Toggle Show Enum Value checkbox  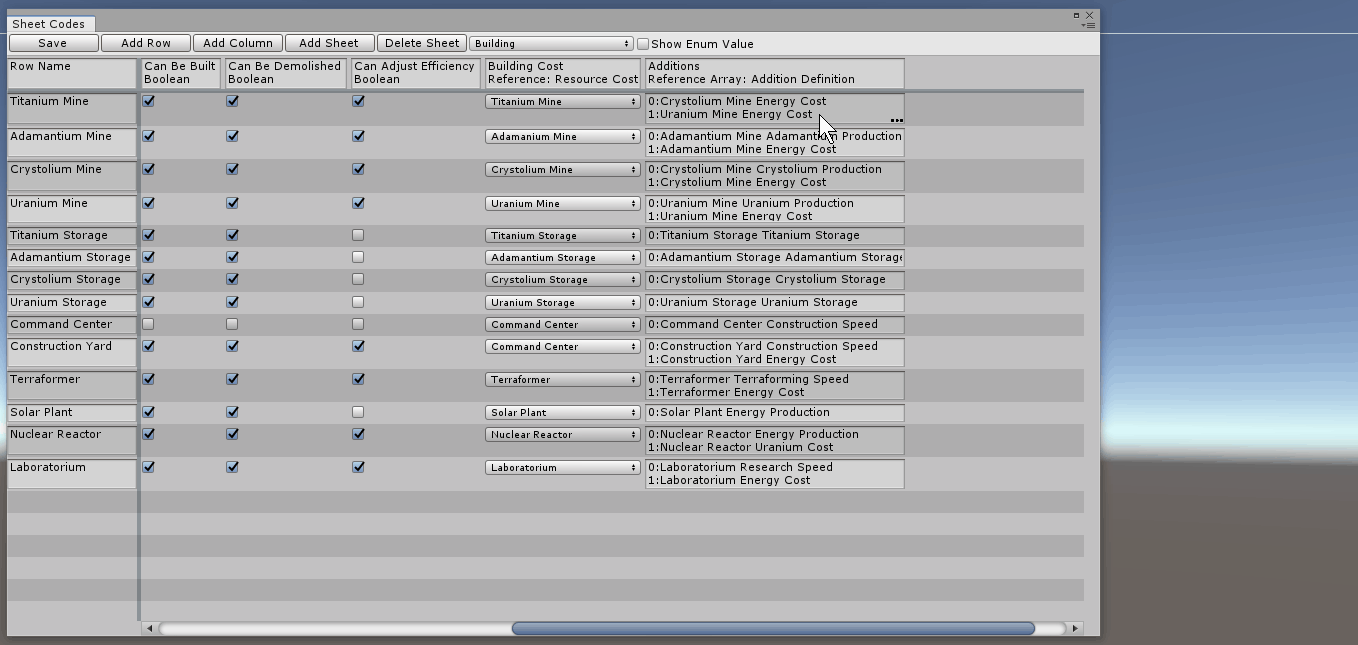click(643, 44)
